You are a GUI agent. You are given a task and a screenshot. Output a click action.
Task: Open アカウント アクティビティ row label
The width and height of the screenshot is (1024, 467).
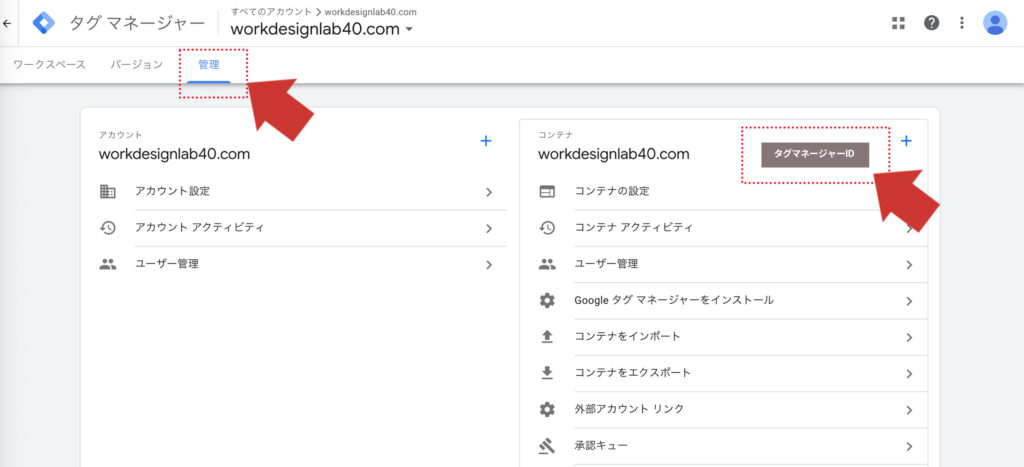click(x=199, y=227)
